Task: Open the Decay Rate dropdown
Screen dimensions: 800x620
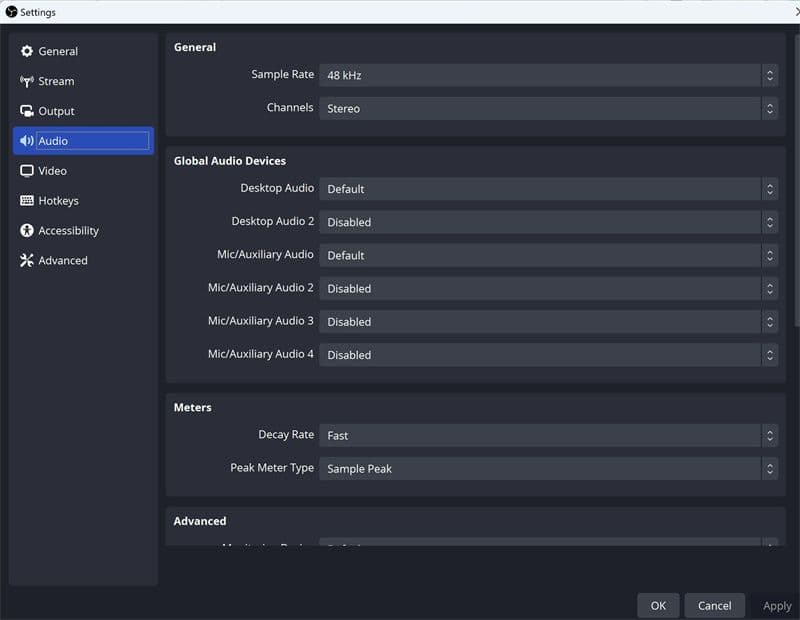Action: coord(547,435)
